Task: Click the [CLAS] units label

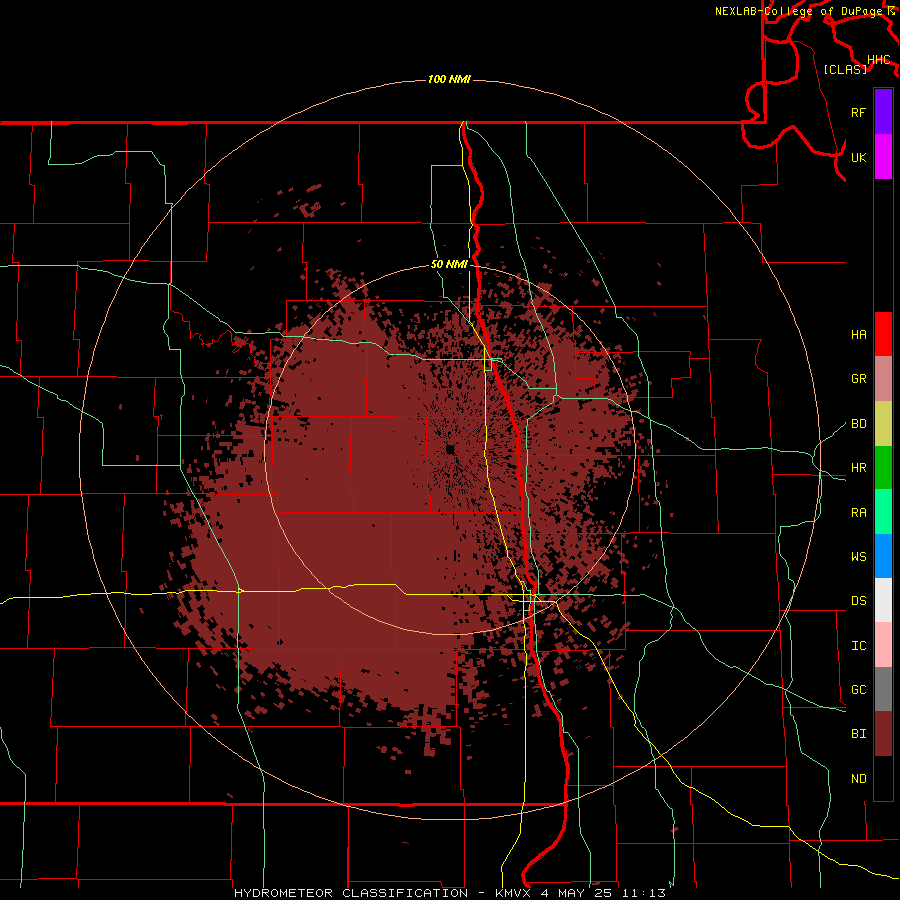Action: pyautogui.click(x=845, y=69)
